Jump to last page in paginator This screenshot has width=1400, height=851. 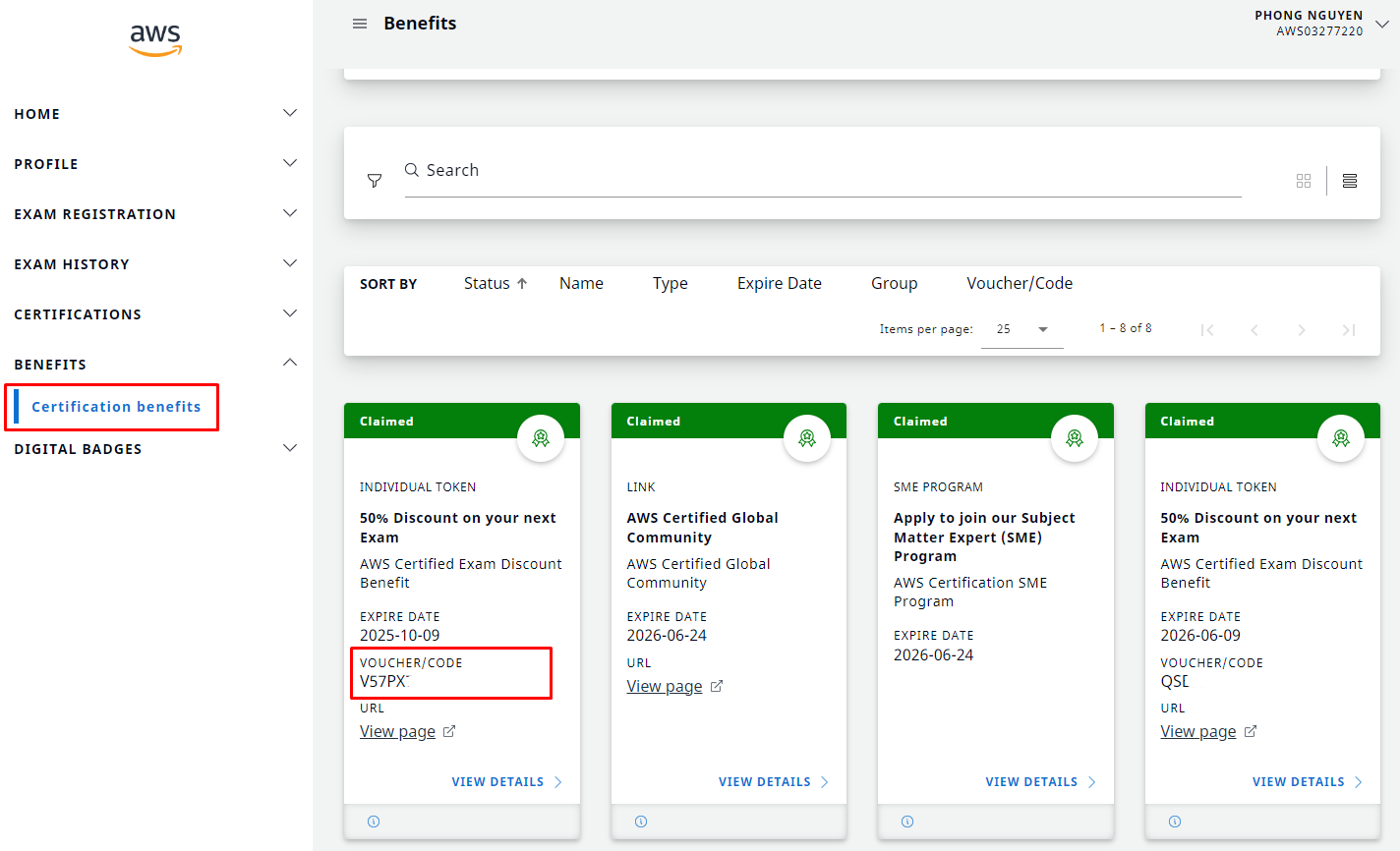1349,330
